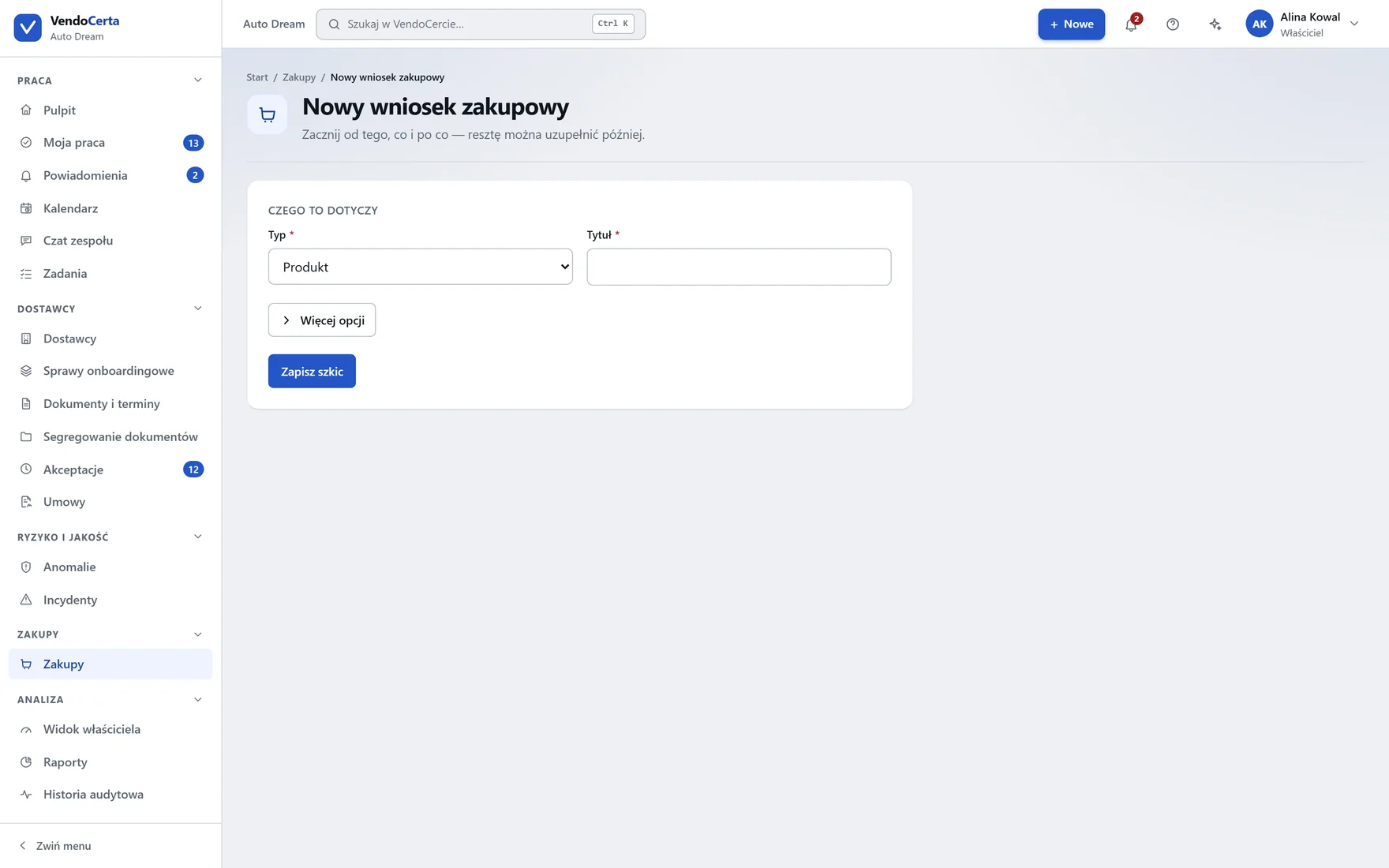
Task: Go to Start breadcrumb link
Action: point(257,77)
